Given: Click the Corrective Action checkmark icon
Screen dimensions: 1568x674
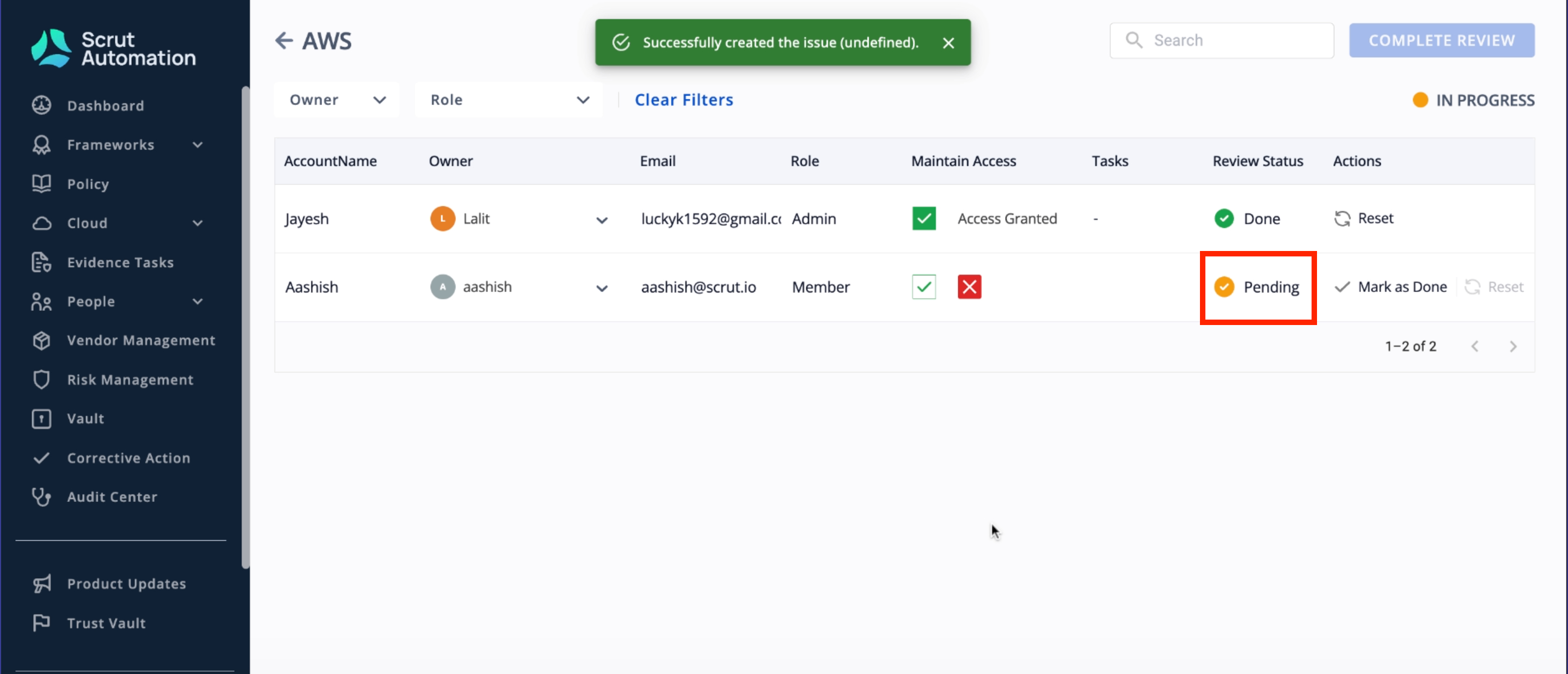Looking at the screenshot, I should [41, 458].
